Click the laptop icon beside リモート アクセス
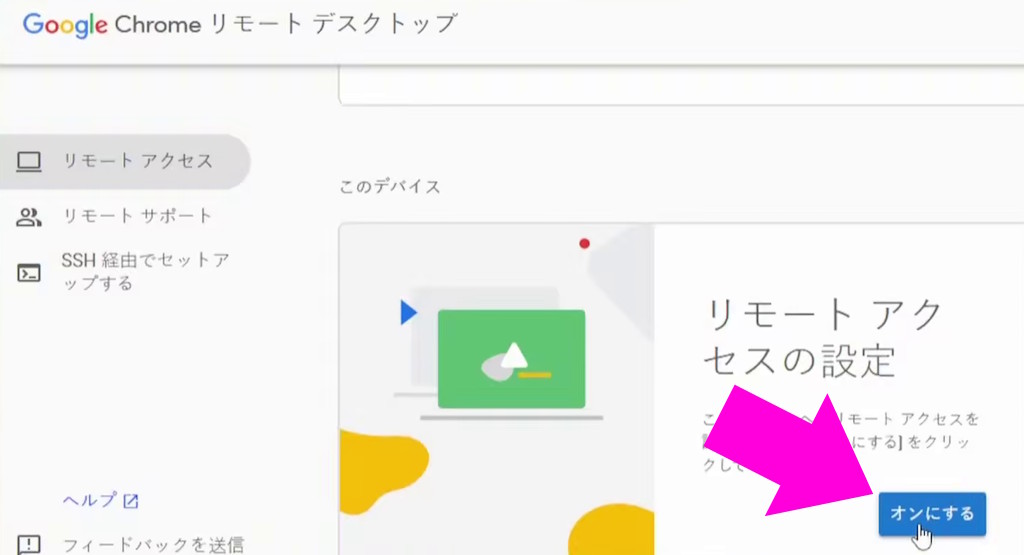1024x555 pixels. pos(29,161)
